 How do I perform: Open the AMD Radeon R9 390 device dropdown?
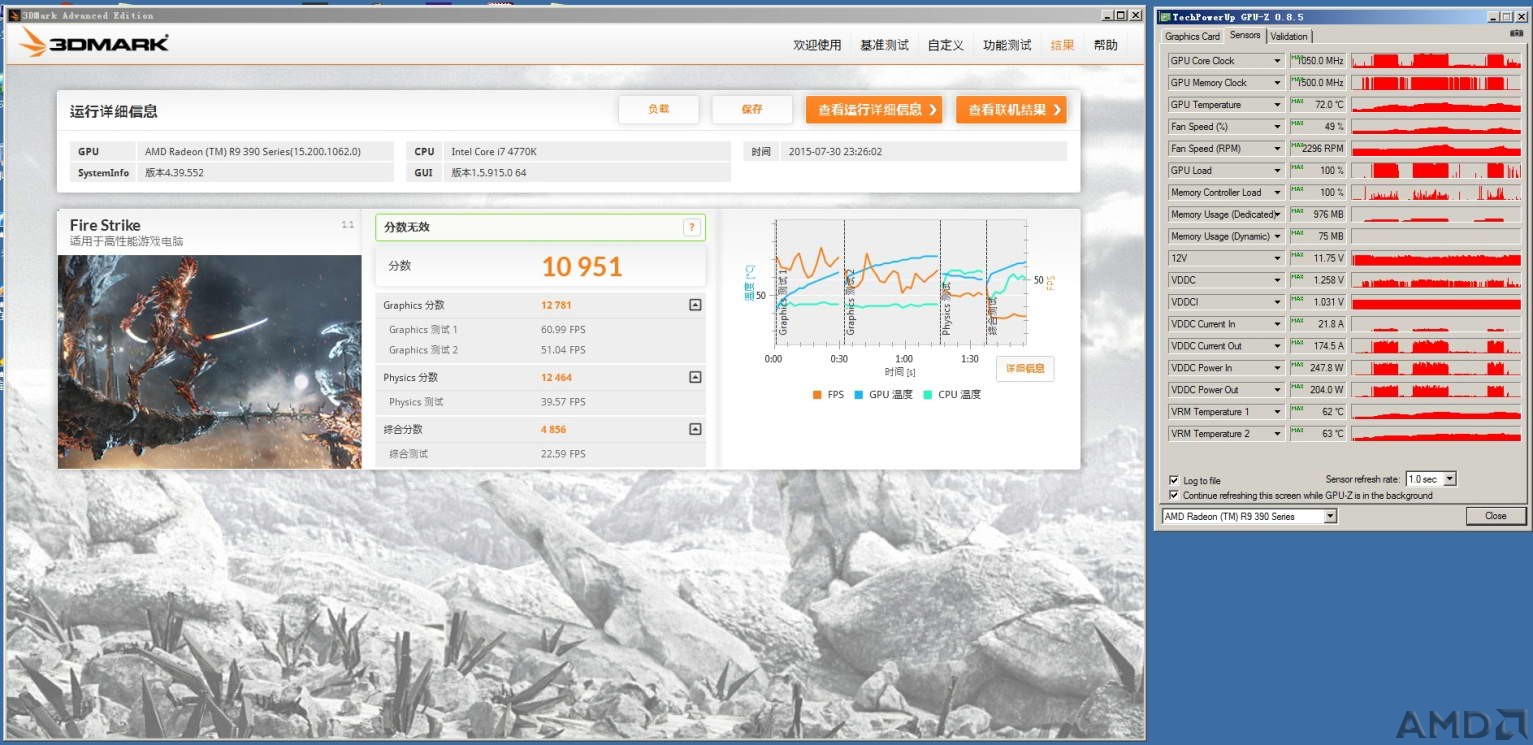(x=1330, y=516)
